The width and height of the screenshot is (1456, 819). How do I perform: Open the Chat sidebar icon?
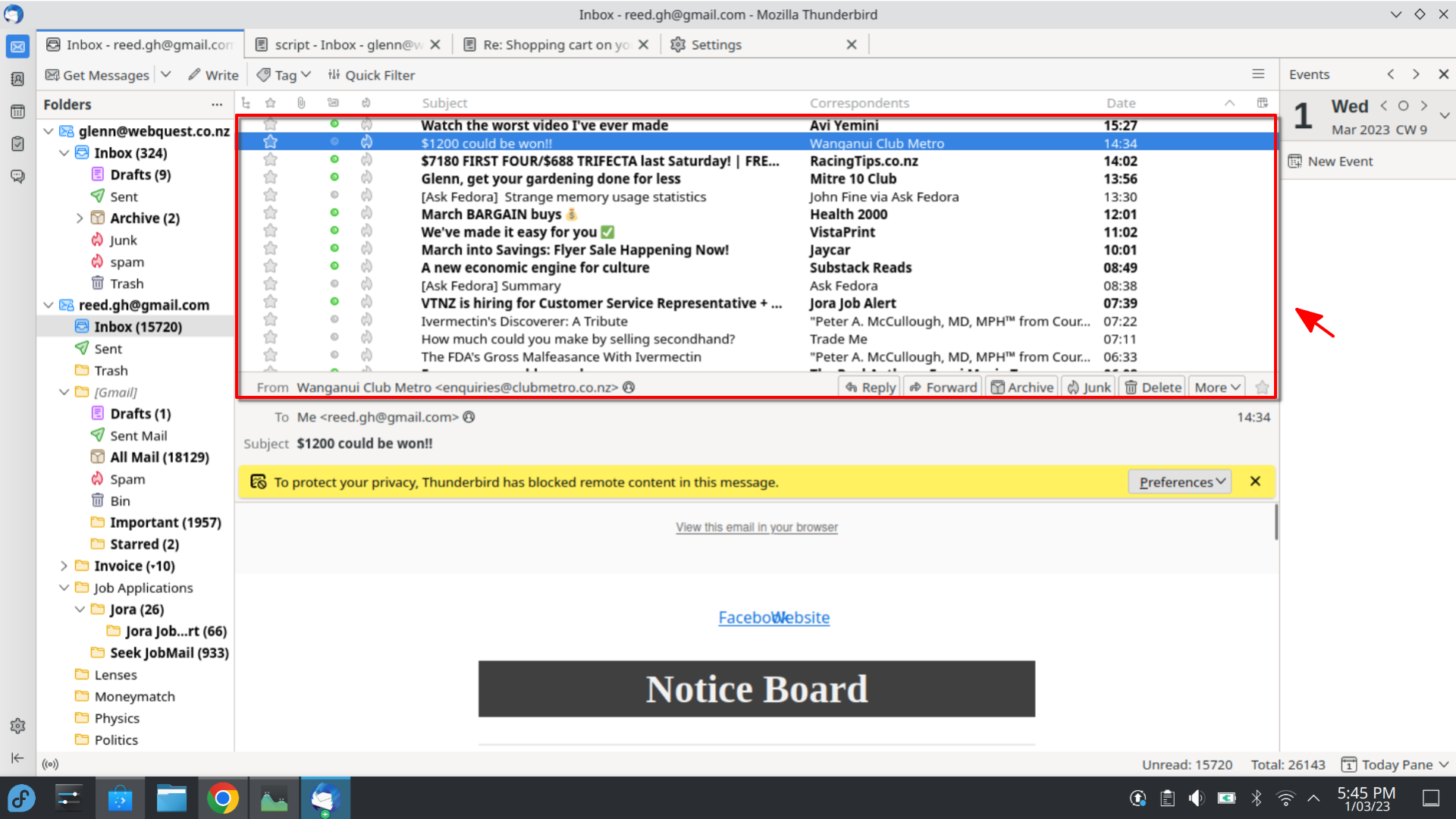click(17, 177)
